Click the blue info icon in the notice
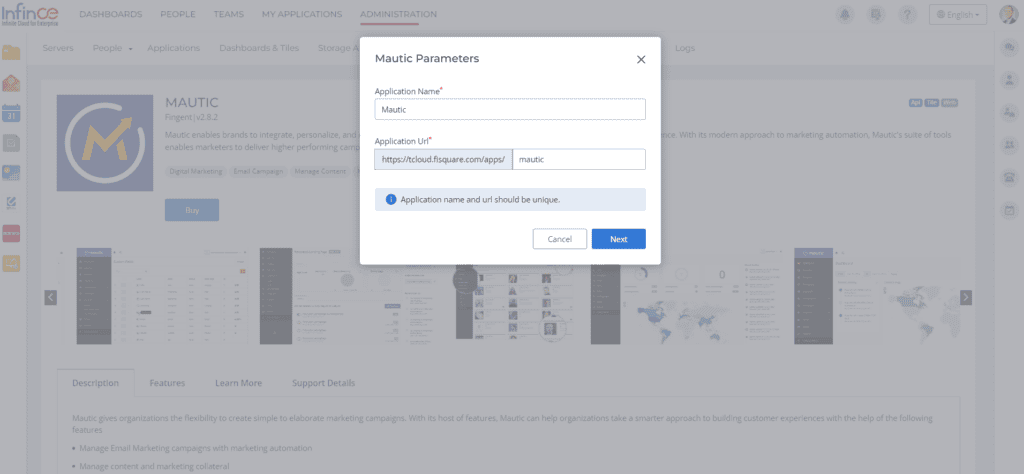The width and height of the screenshot is (1024, 474). pos(391,200)
